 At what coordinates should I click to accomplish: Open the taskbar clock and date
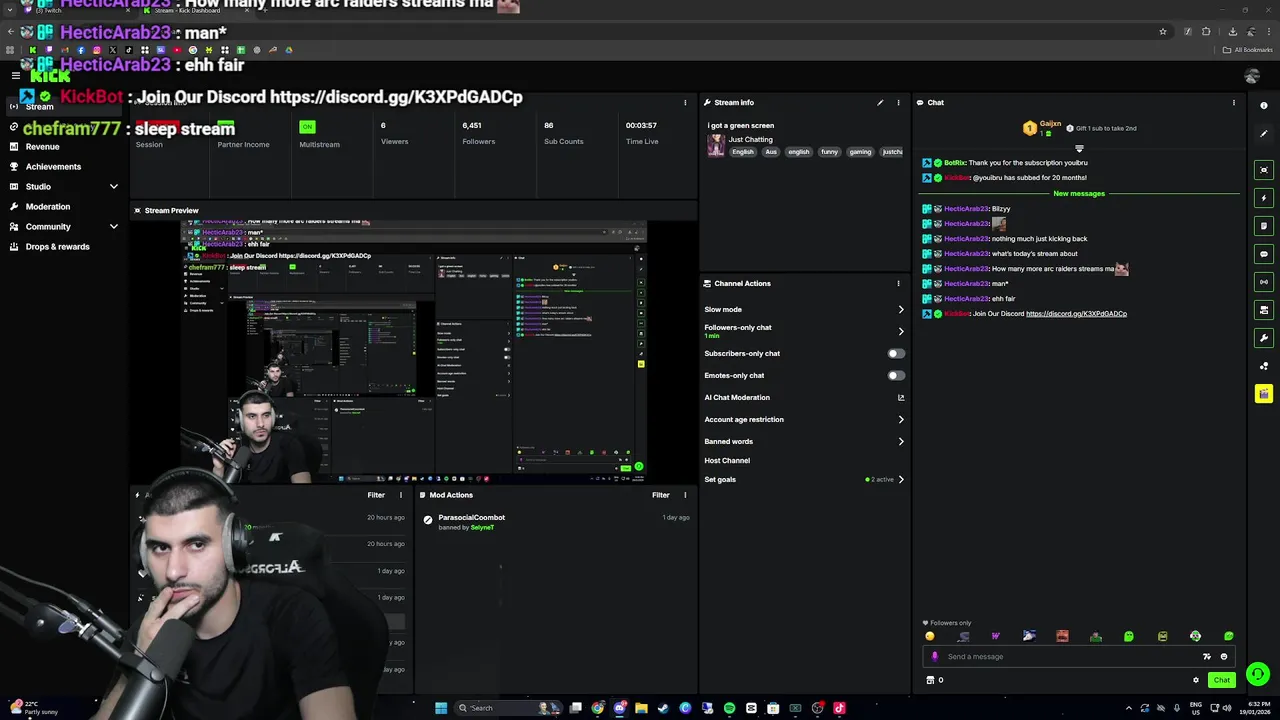coord(1254,708)
